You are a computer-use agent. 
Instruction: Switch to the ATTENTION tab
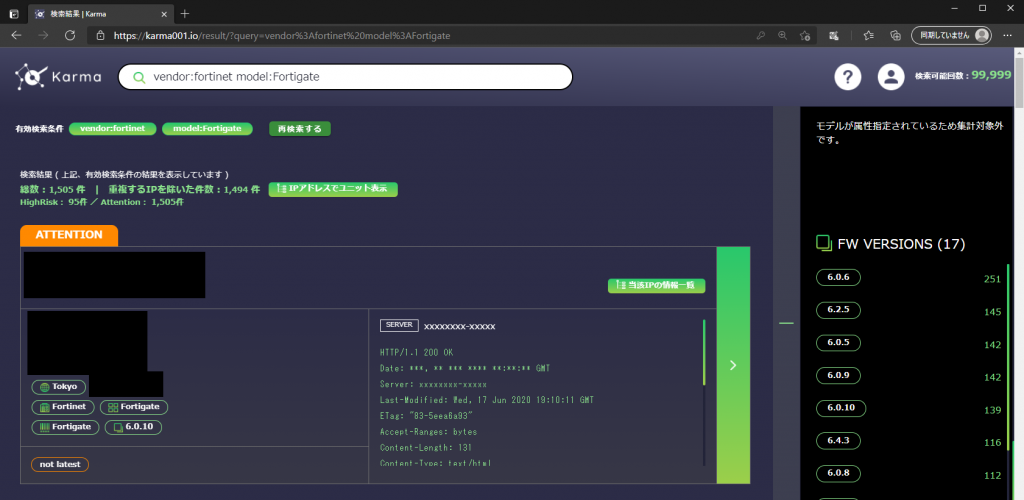[x=69, y=235]
